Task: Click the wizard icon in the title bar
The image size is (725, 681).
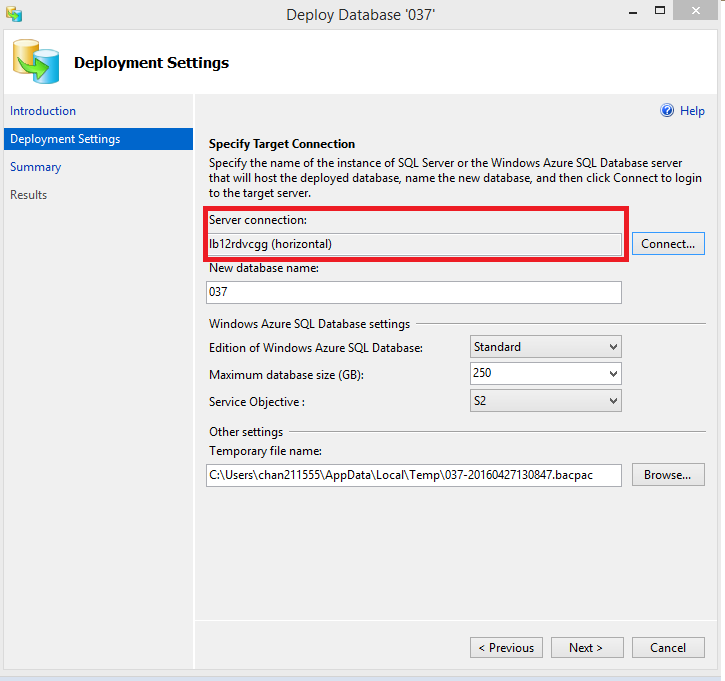Action: coord(14,14)
